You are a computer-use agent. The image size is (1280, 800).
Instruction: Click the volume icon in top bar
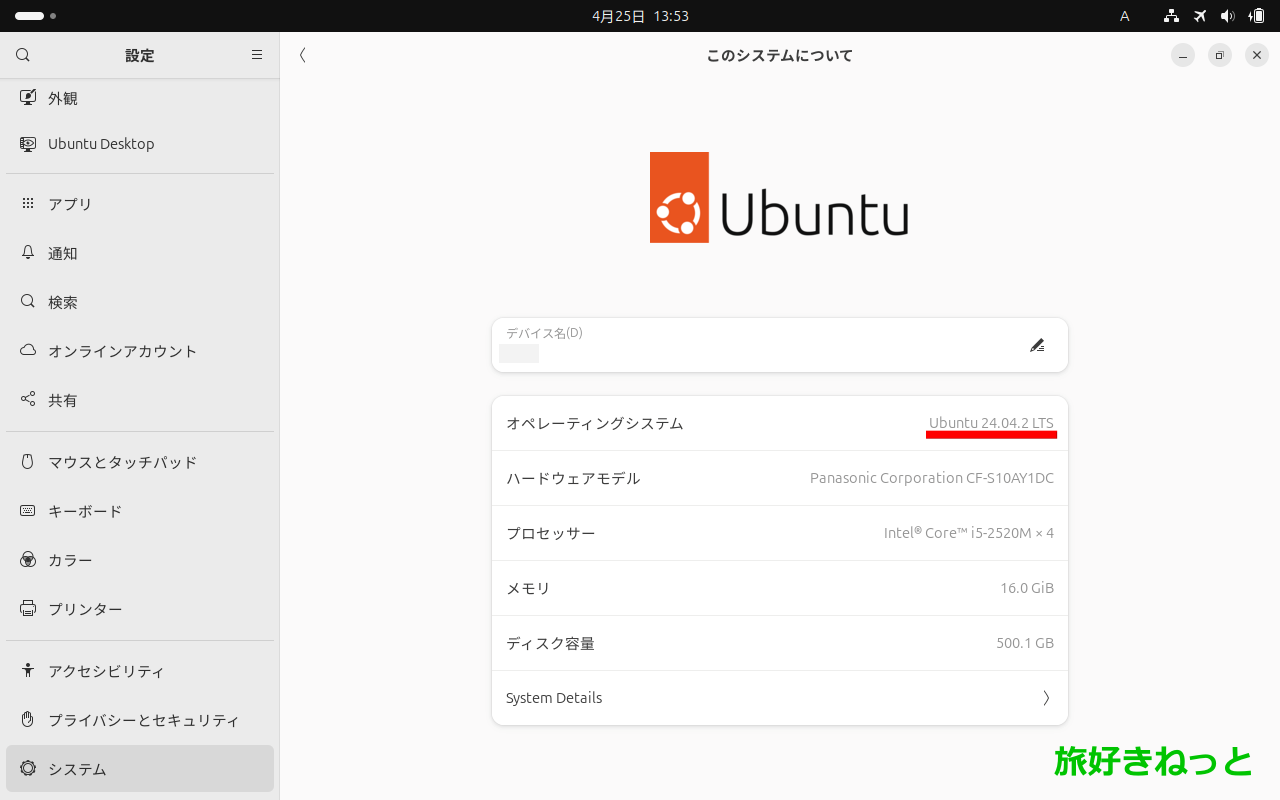point(1228,16)
